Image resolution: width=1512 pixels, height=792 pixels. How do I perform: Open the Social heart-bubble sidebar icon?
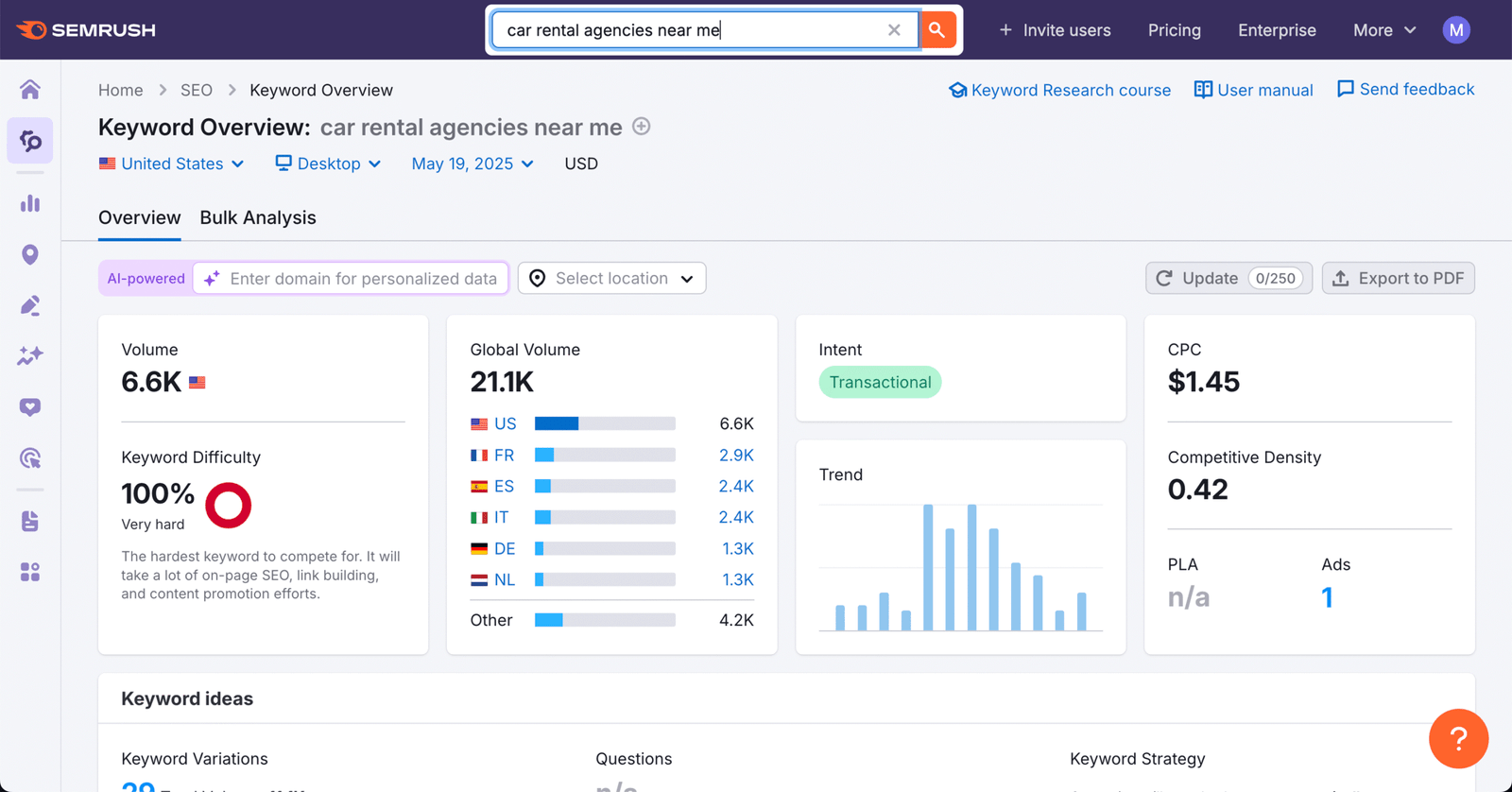[30, 407]
